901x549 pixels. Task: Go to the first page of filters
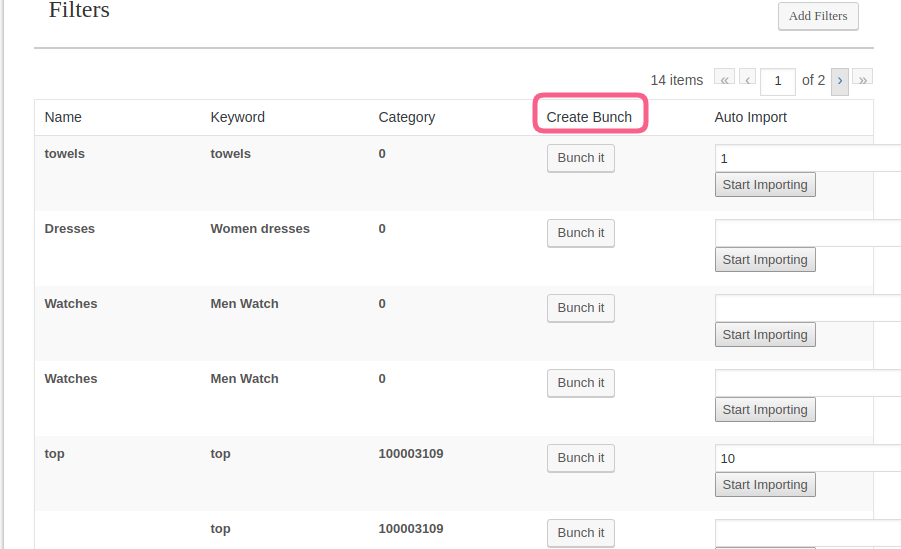pos(724,81)
